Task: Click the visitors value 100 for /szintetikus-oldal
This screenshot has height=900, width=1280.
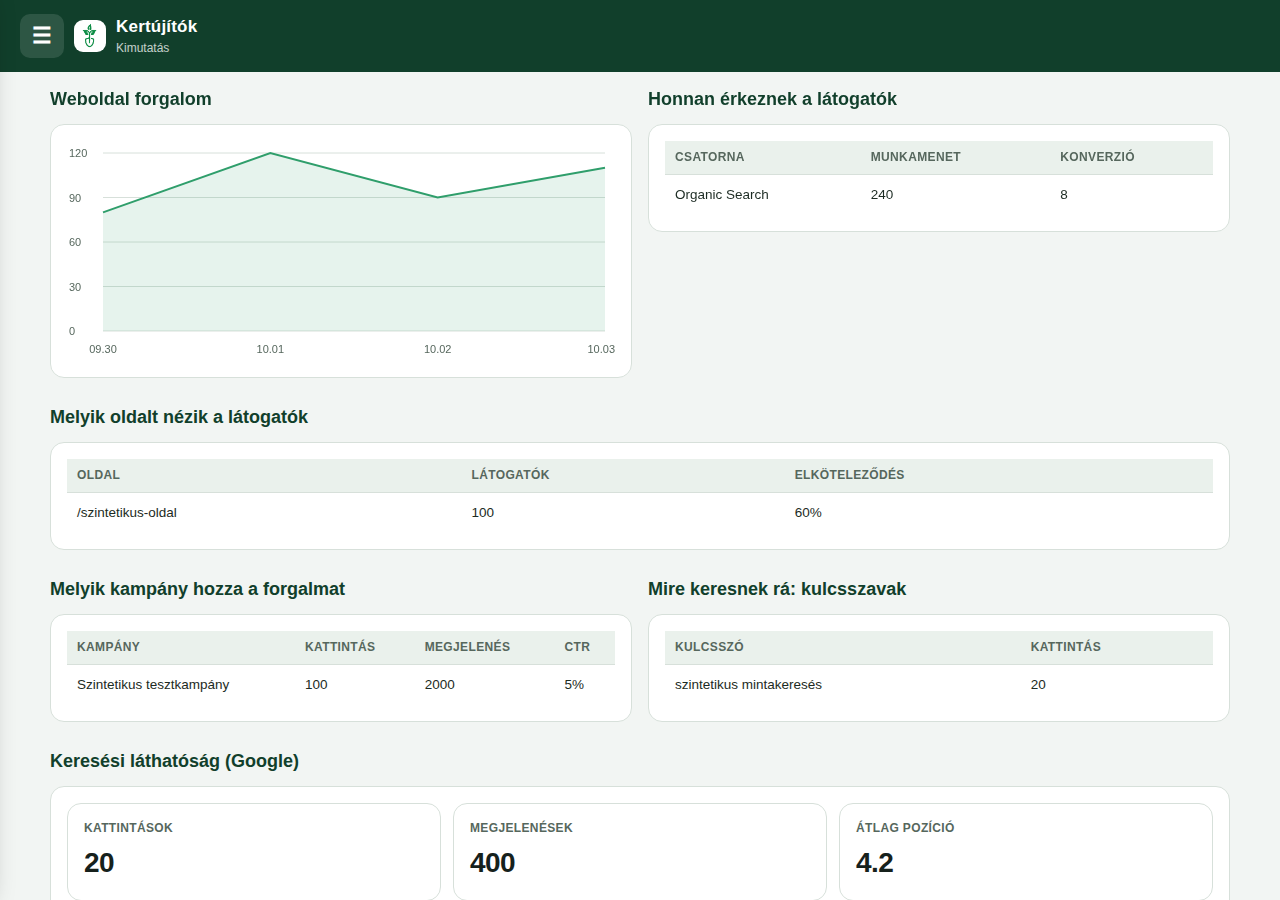Action: coord(483,513)
